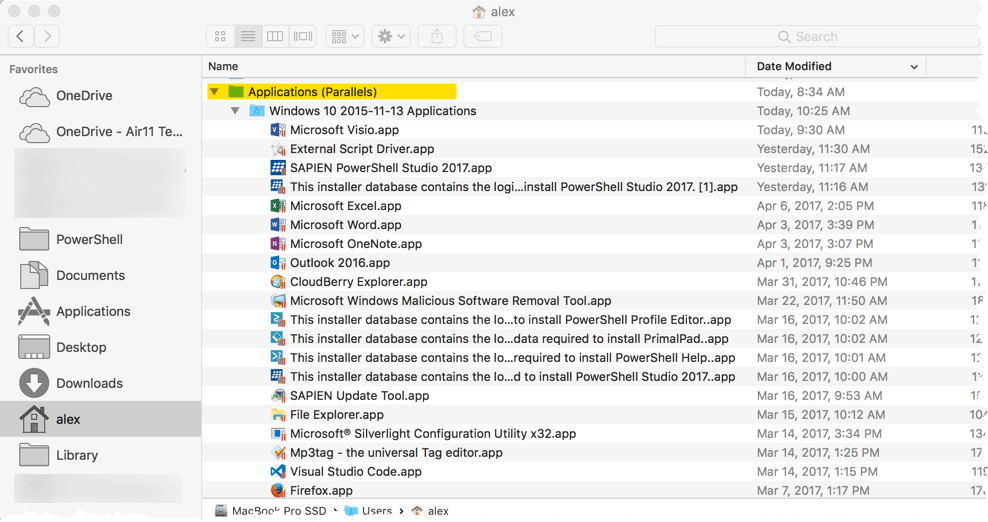
Task: Toggle the sort direction arrow in Date Modified
Action: click(914, 67)
